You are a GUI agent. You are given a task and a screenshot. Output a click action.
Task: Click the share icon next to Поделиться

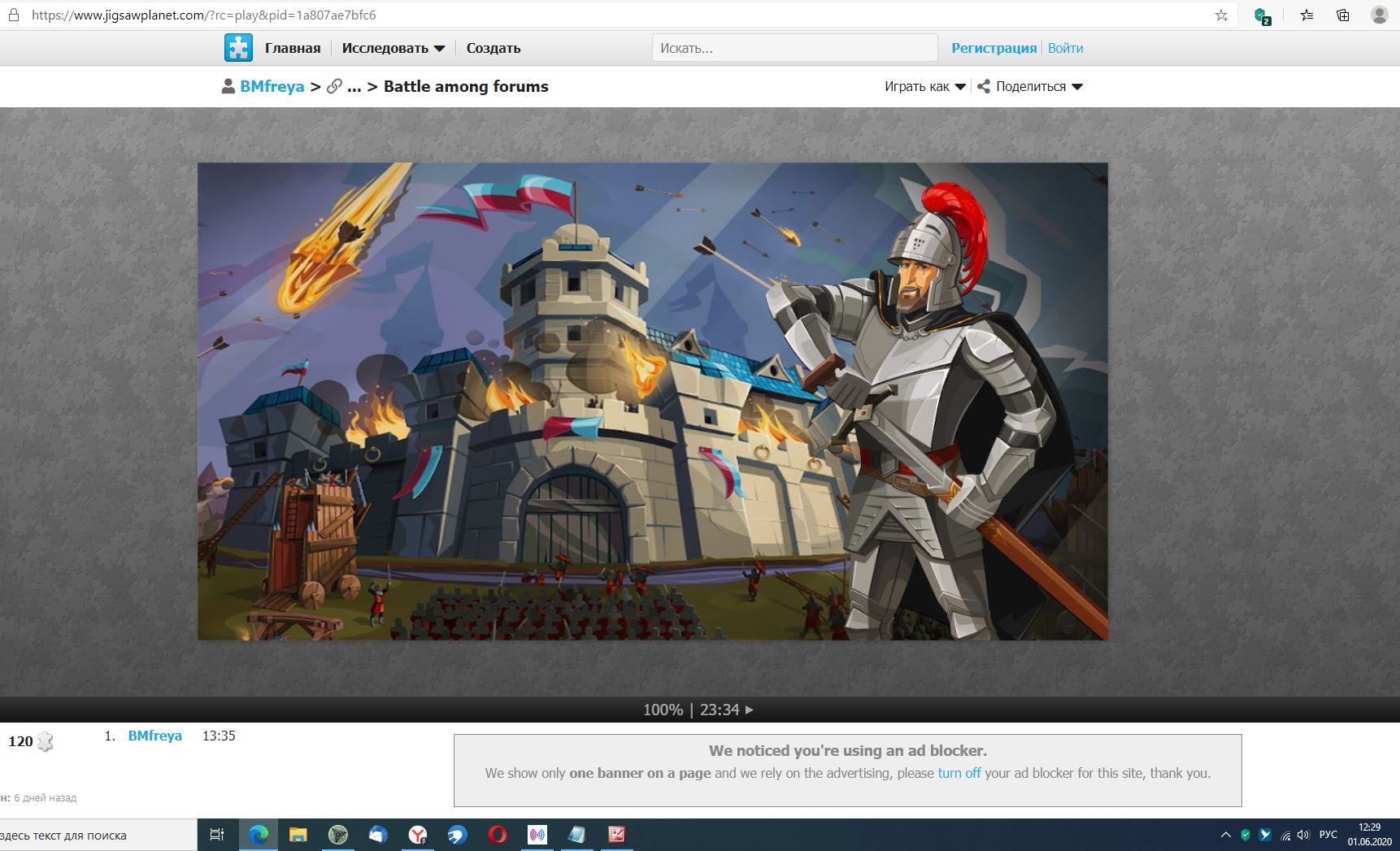[x=984, y=86]
